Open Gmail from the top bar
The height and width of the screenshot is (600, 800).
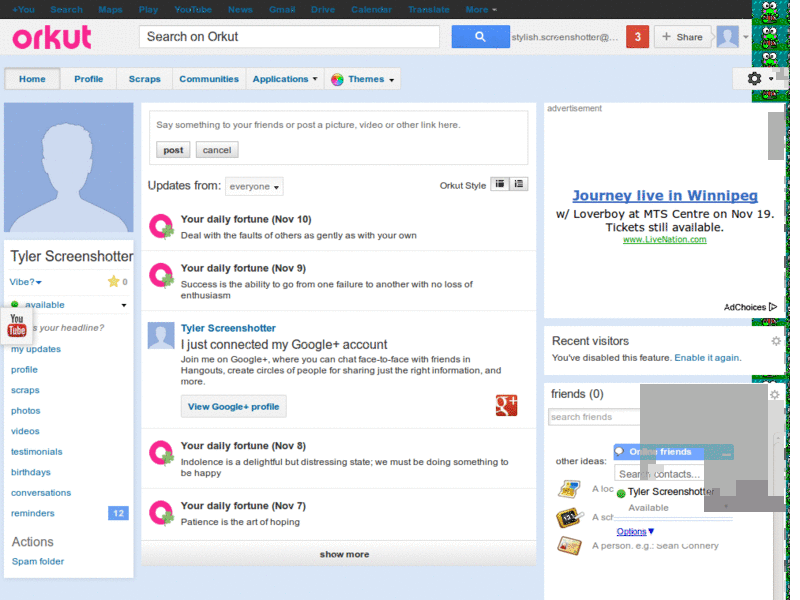[x=282, y=9]
